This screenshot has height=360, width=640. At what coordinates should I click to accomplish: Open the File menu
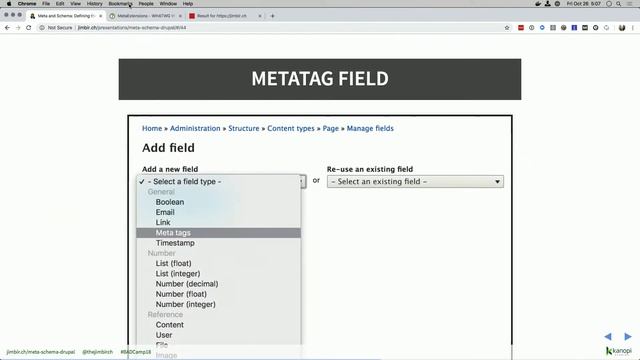click(46, 4)
